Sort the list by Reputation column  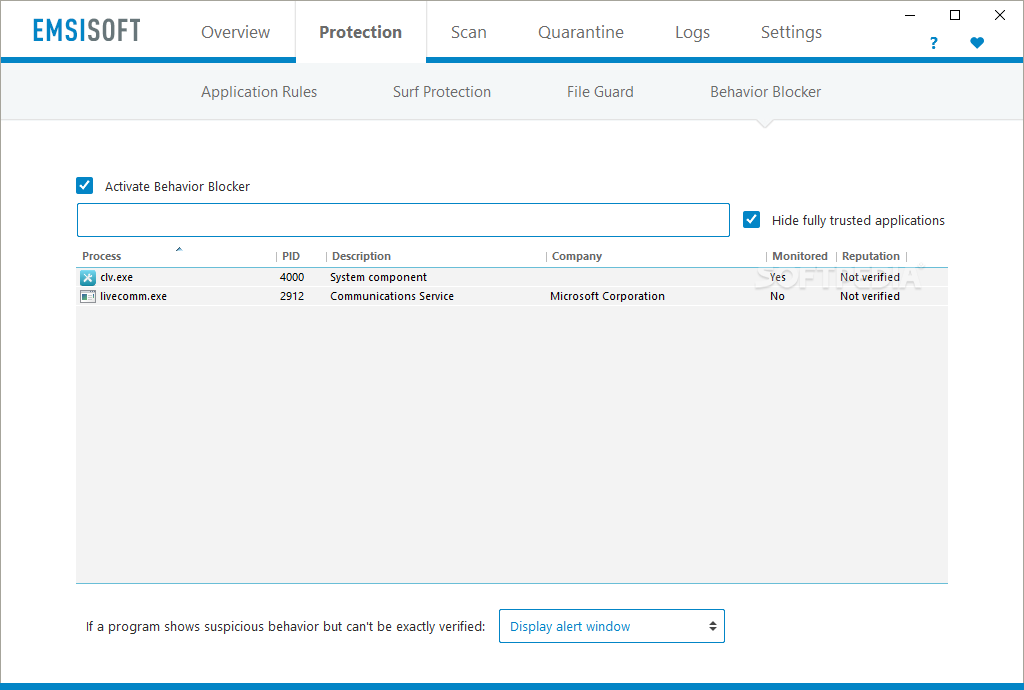click(x=870, y=256)
